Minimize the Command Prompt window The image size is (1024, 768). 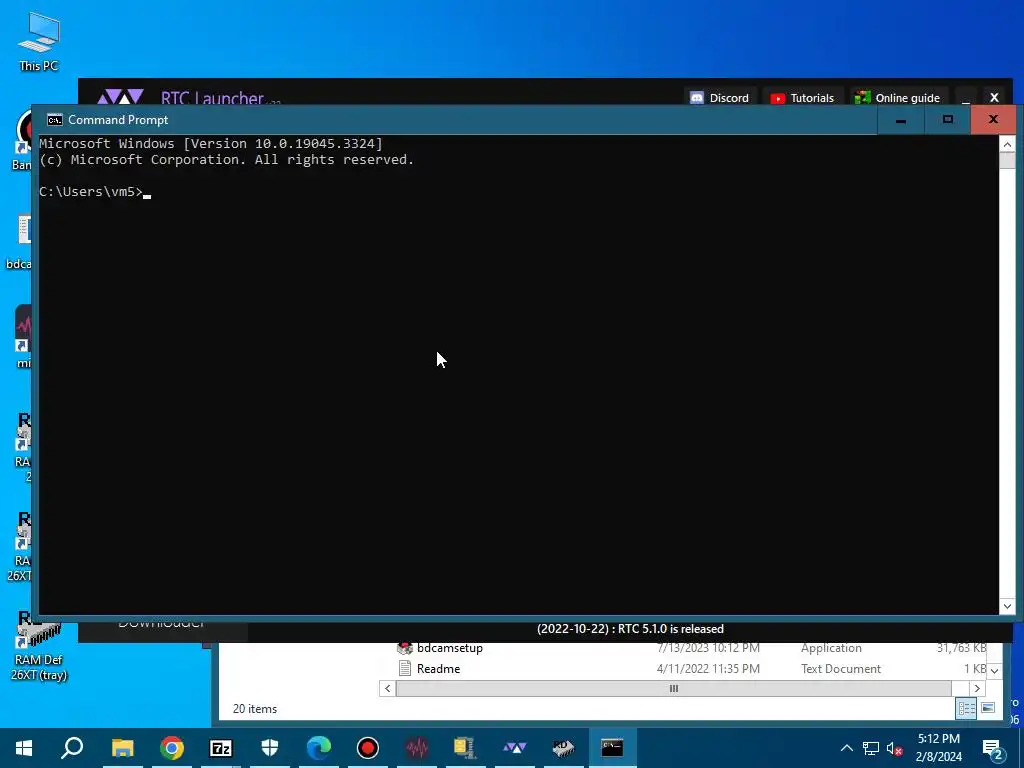tap(901, 120)
